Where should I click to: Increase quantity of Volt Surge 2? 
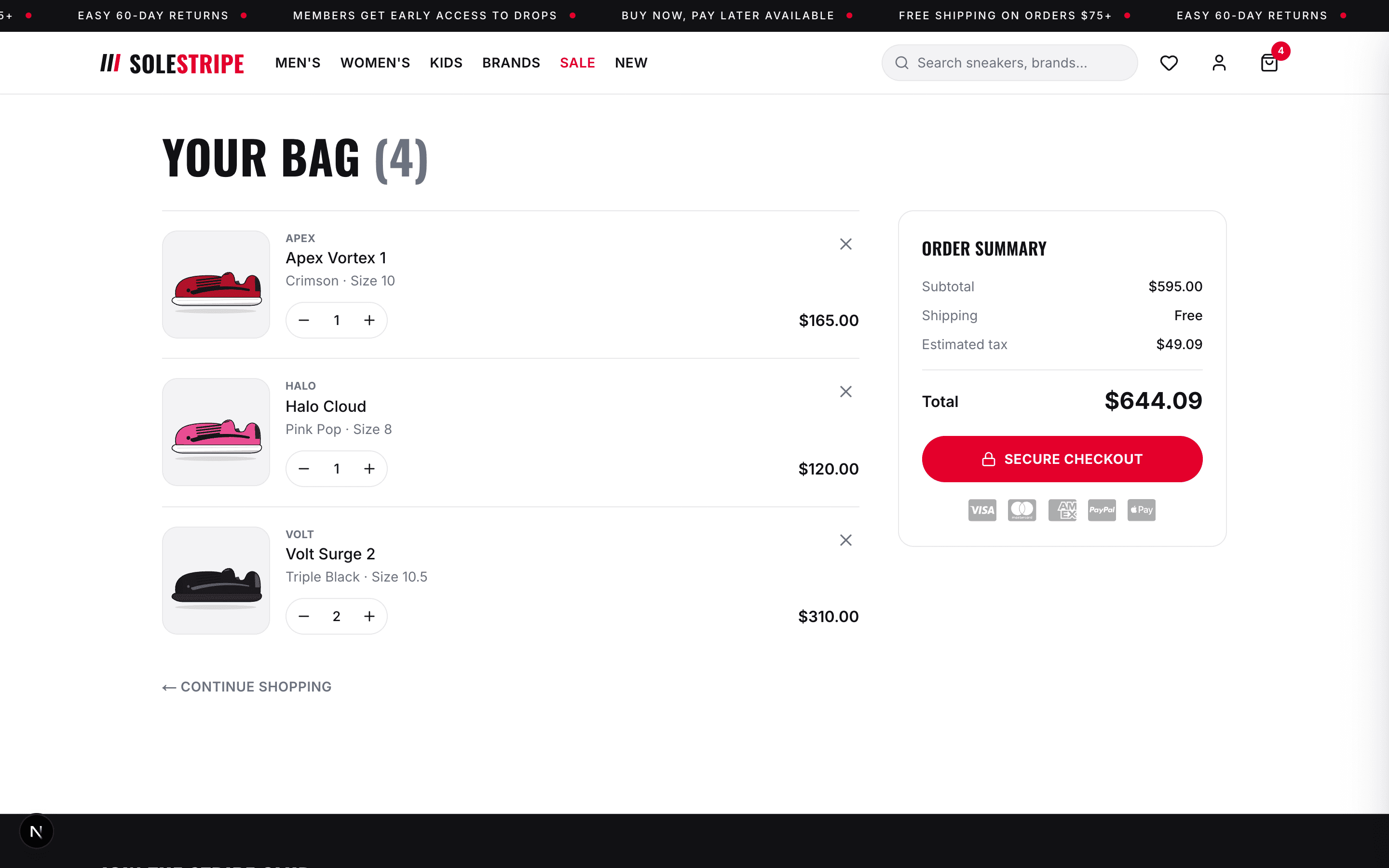pos(369,617)
